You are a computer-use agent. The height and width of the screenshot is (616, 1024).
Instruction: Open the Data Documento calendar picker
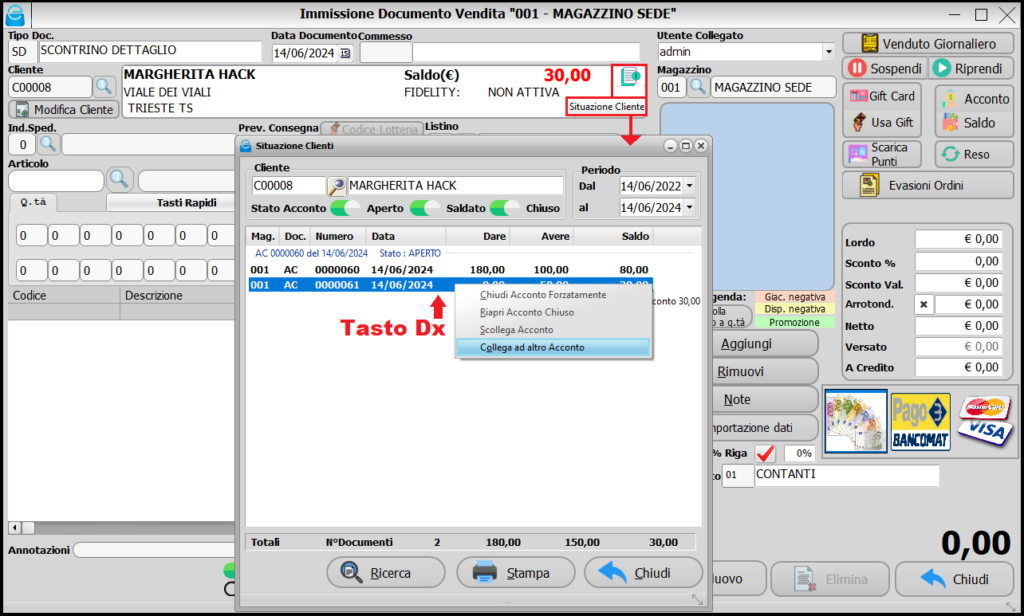pos(345,54)
